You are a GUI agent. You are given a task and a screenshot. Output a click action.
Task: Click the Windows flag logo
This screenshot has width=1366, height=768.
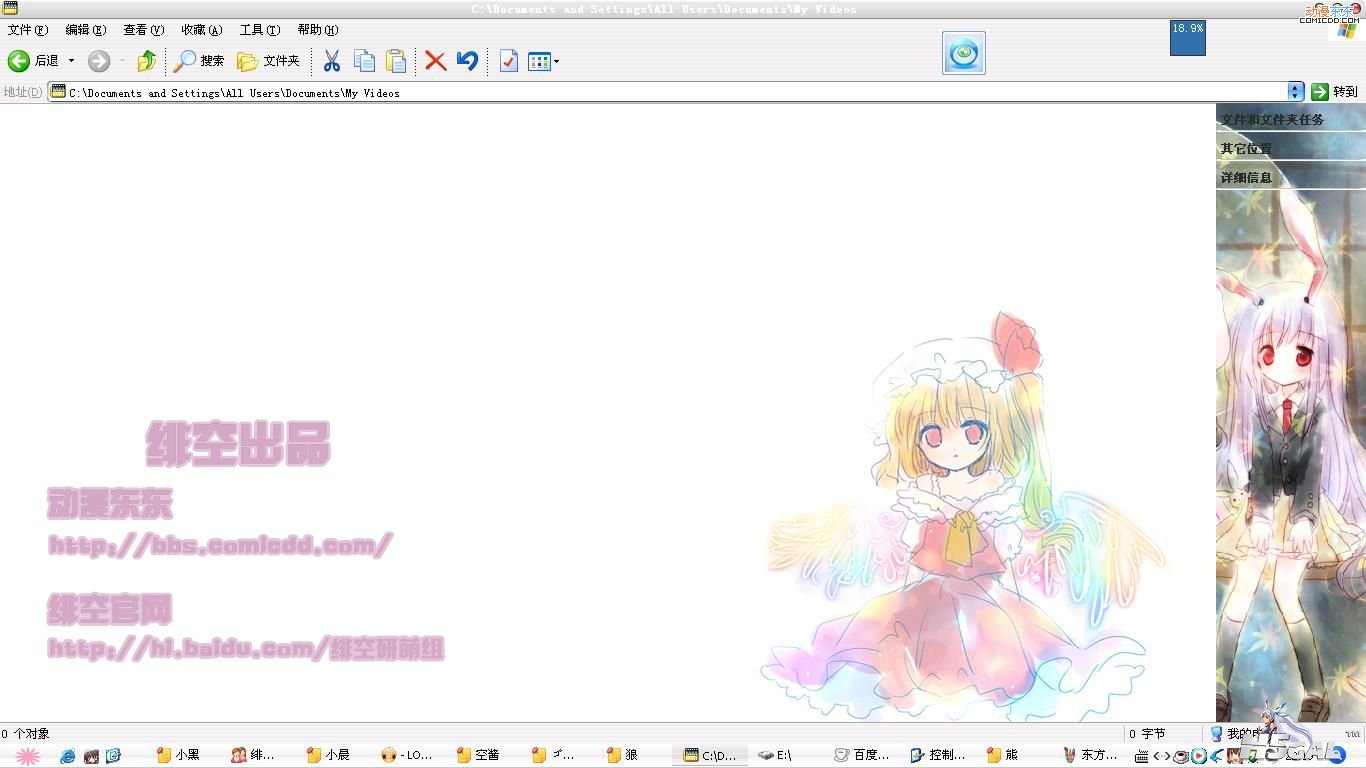[x=1346, y=31]
